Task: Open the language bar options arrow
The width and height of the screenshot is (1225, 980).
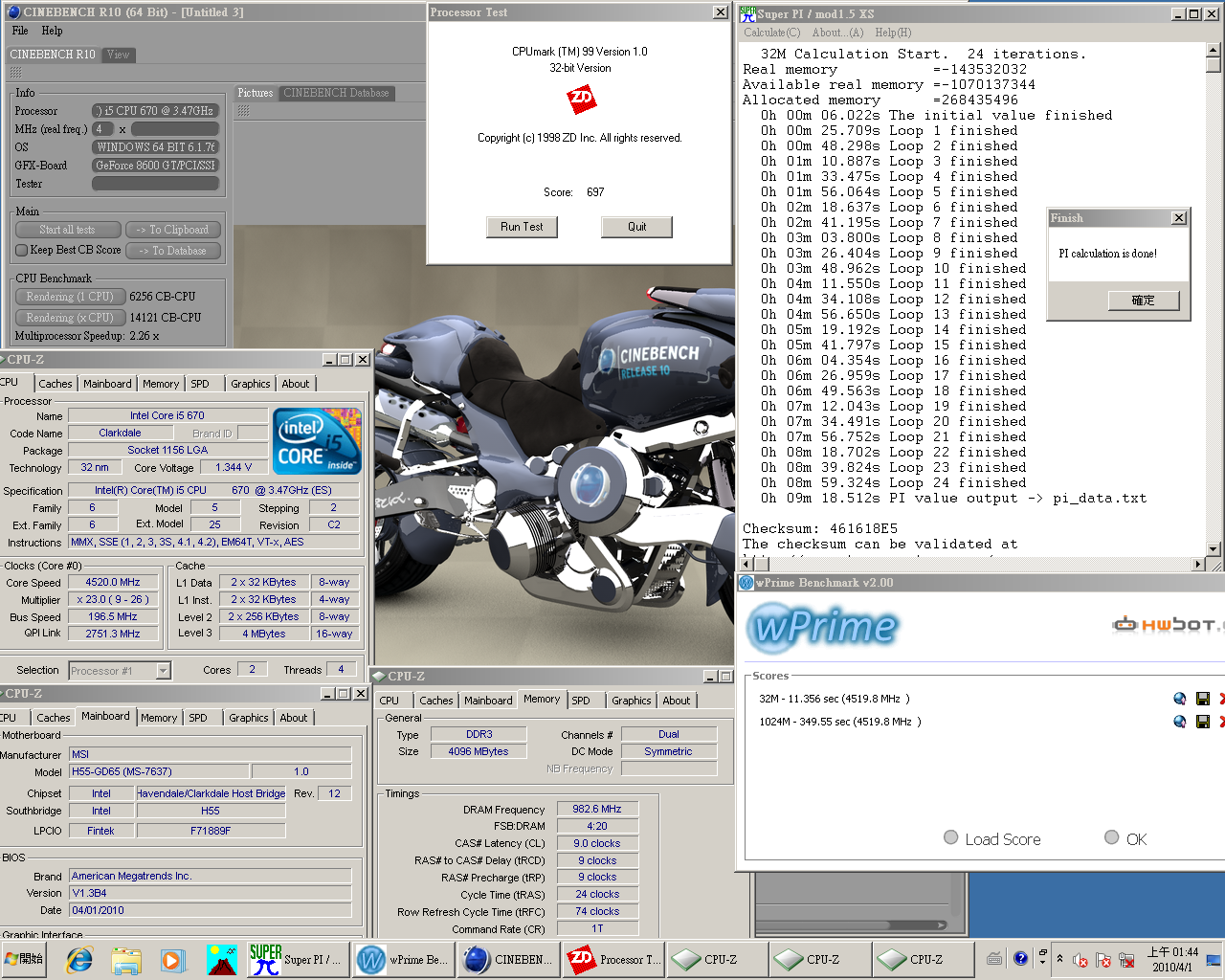Action: point(1042,961)
